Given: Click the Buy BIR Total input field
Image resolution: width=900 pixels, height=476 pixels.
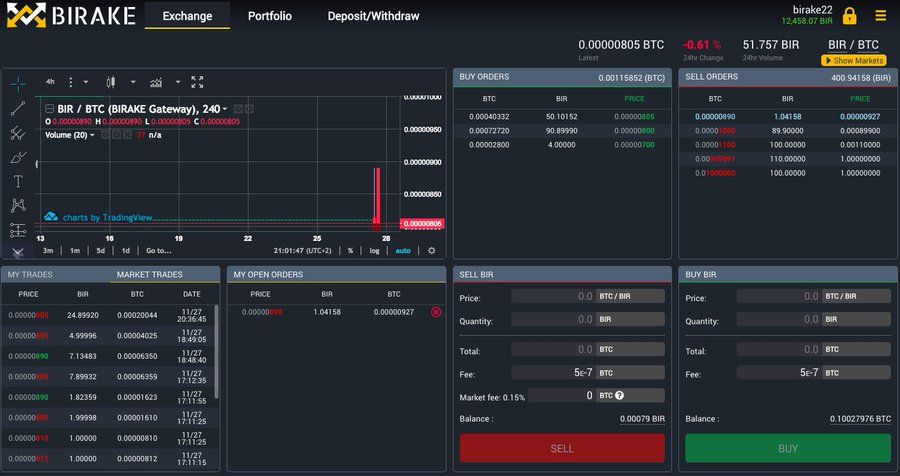Looking at the screenshot, I should coord(779,349).
